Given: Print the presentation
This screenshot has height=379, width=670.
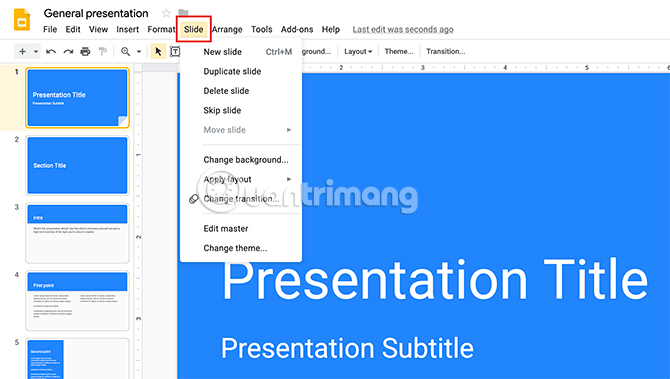Looking at the screenshot, I should click(85, 52).
